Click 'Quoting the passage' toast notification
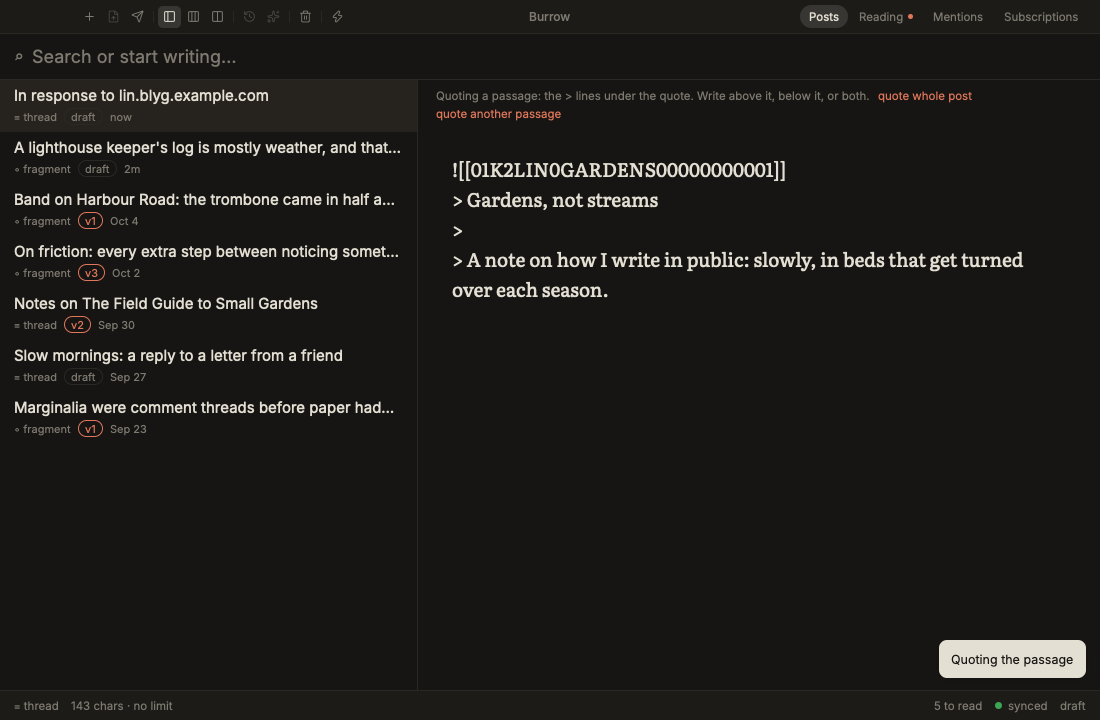This screenshot has height=720, width=1100. pos(1012,659)
